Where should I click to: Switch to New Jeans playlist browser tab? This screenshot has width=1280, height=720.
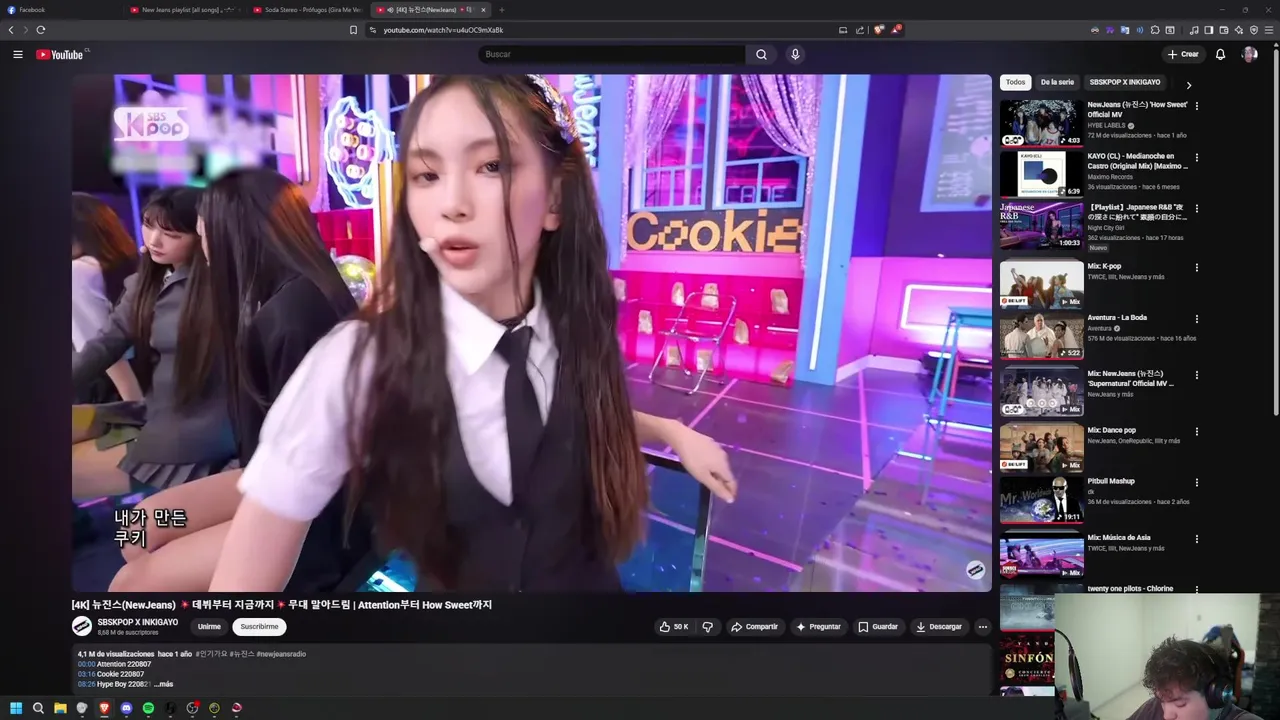(x=185, y=10)
